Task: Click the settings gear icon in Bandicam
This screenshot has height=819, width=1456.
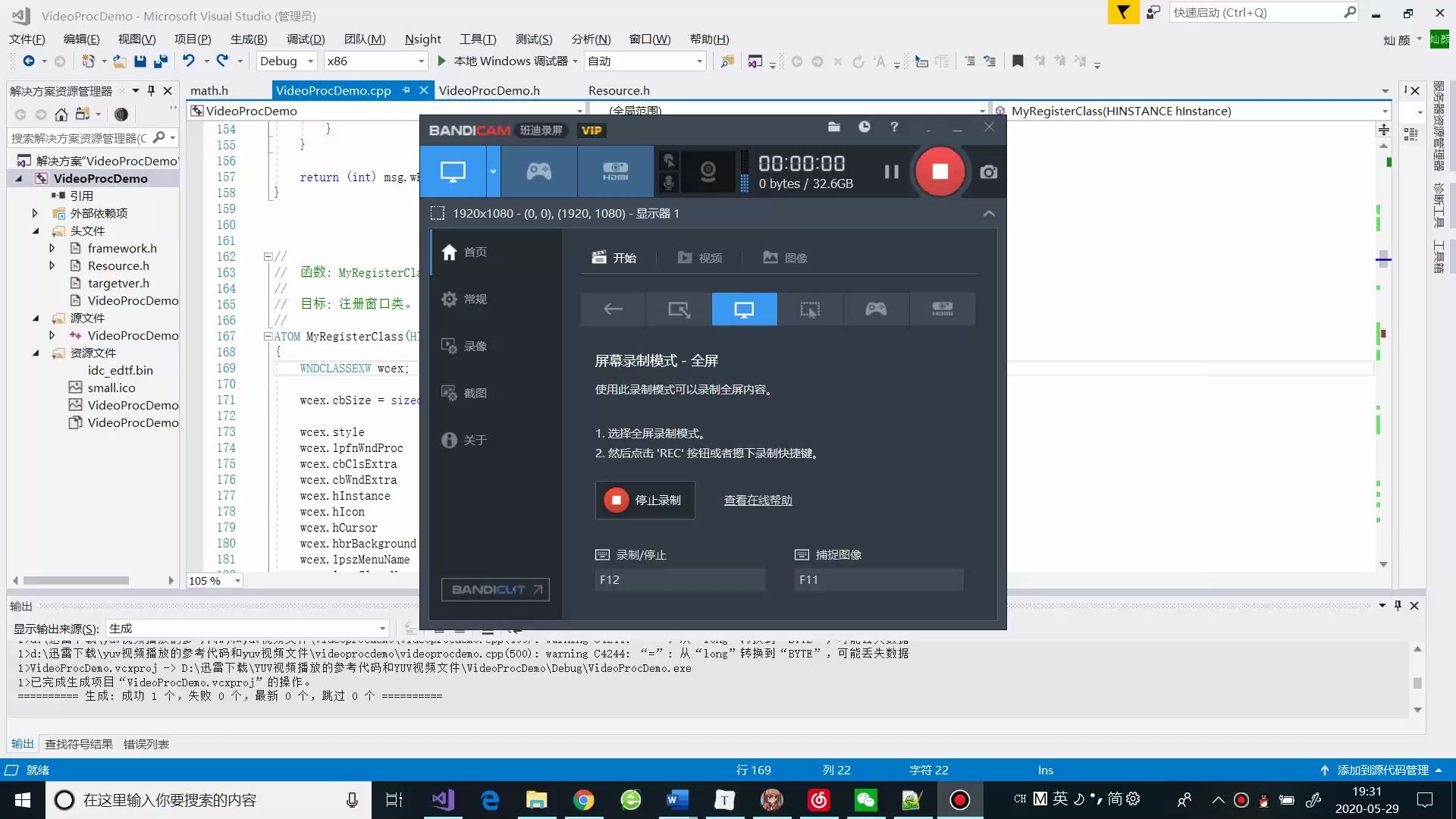Action: (x=449, y=298)
